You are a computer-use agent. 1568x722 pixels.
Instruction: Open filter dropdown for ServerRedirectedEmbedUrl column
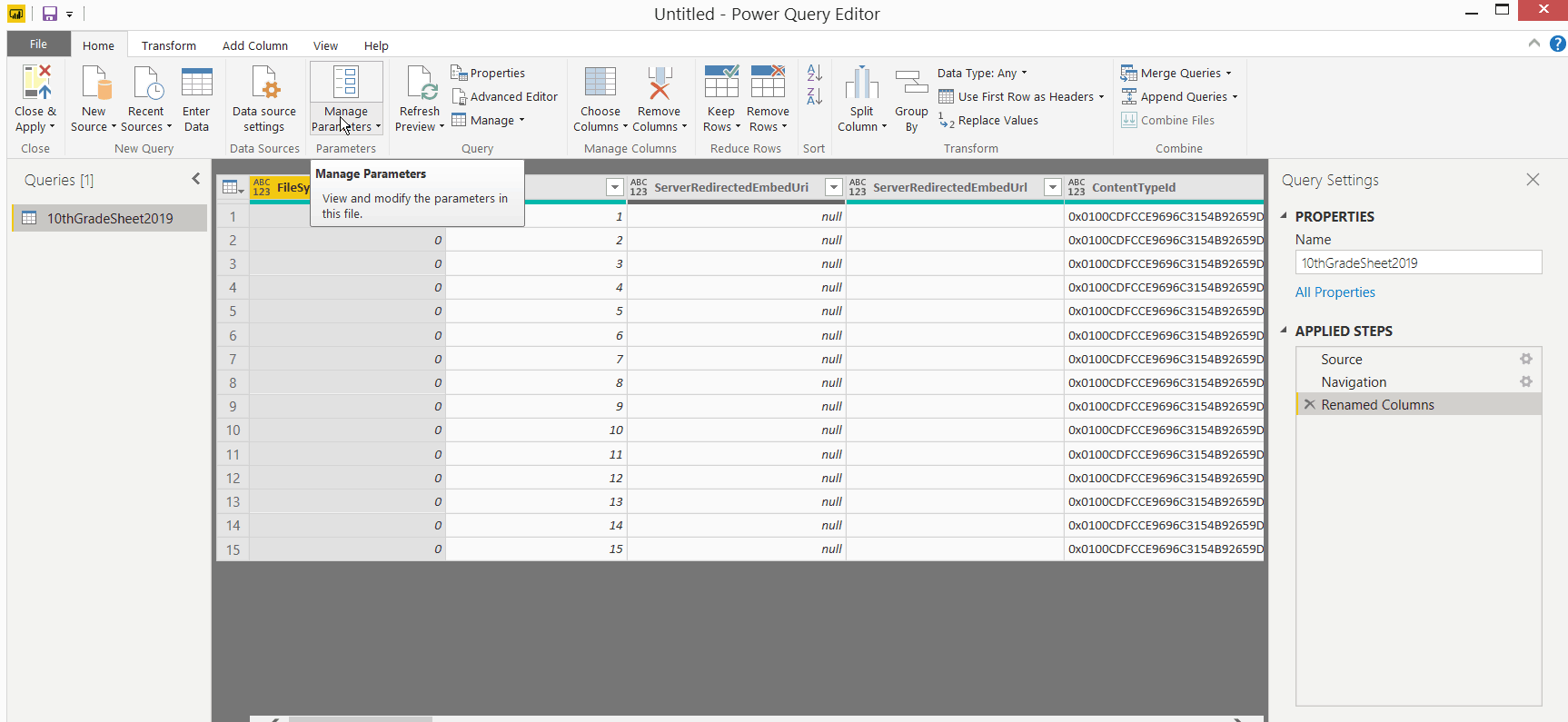pyautogui.click(x=1052, y=187)
